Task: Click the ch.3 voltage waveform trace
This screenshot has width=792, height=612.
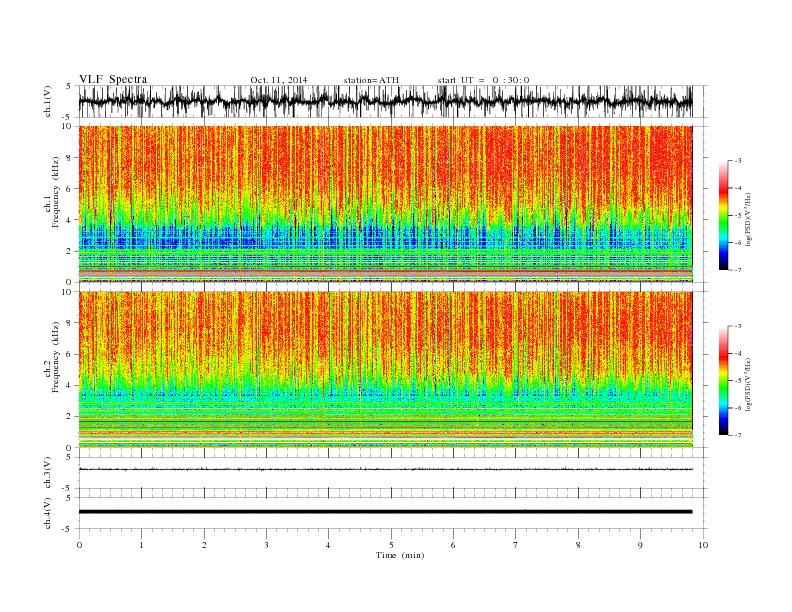Action: pyautogui.click(x=385, y=469)
